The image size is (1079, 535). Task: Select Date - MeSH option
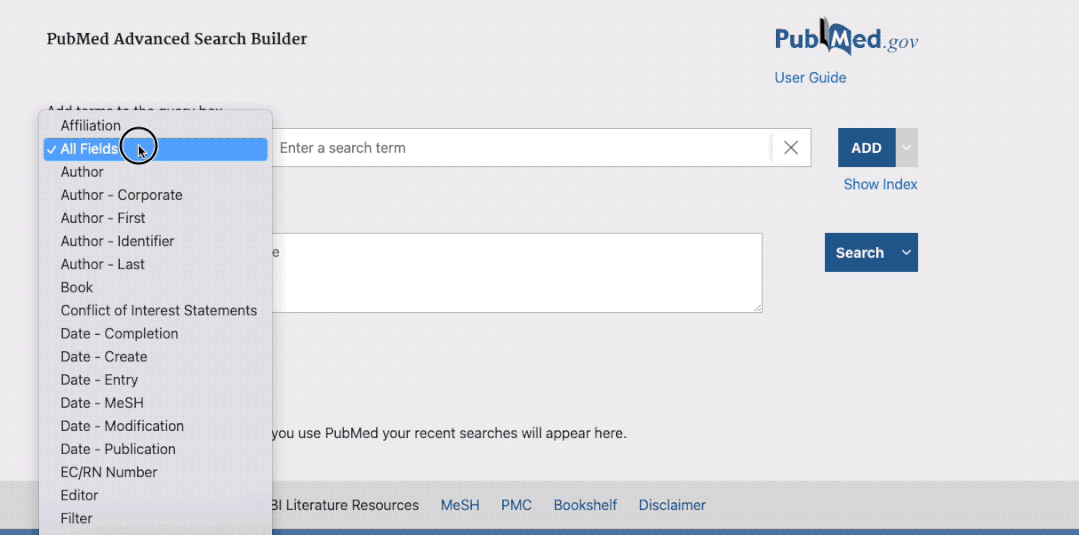pyautogui.click(x=156, y=403)
